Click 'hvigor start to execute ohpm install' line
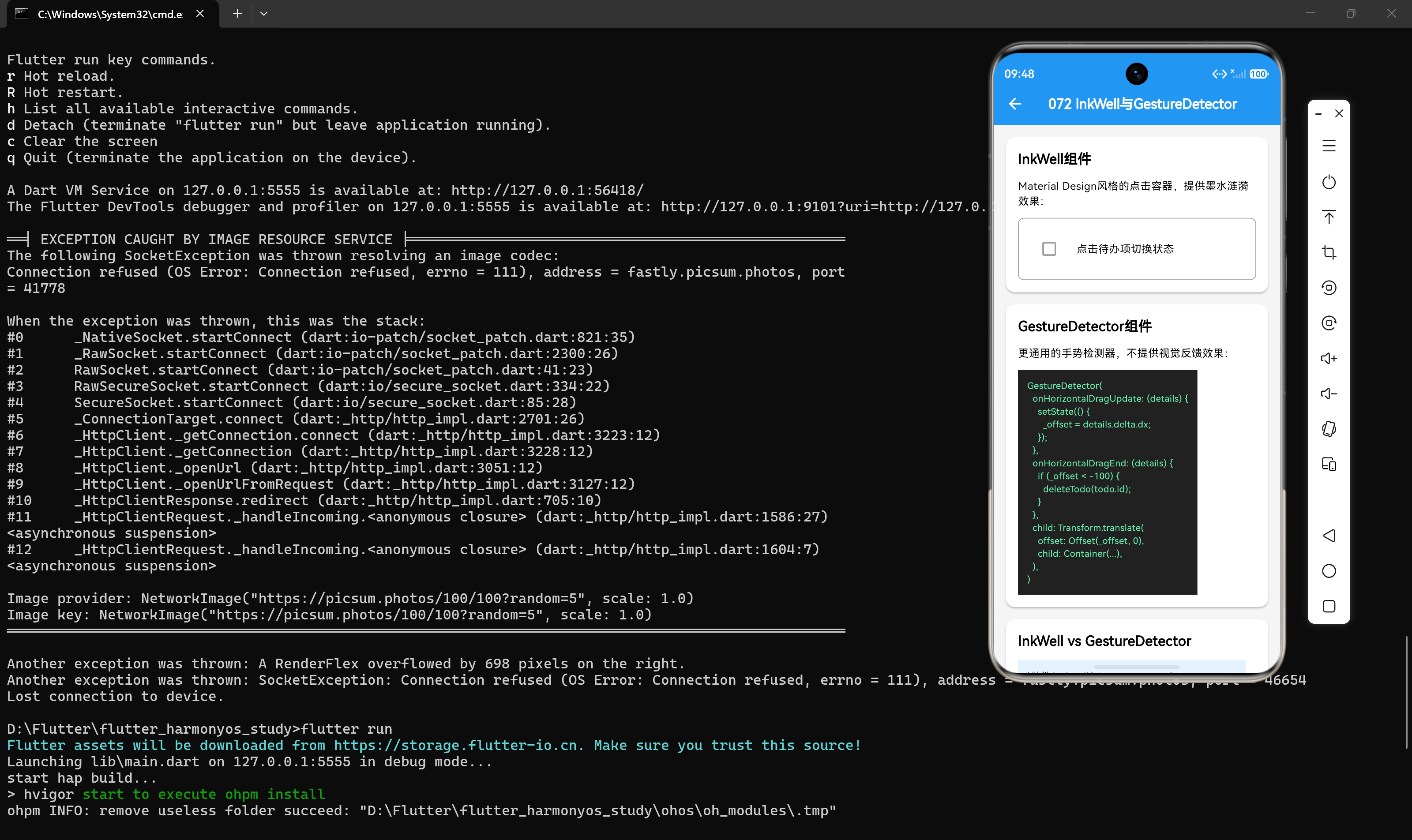This screenshot has height=840, width=1412. tap(166, 794)
